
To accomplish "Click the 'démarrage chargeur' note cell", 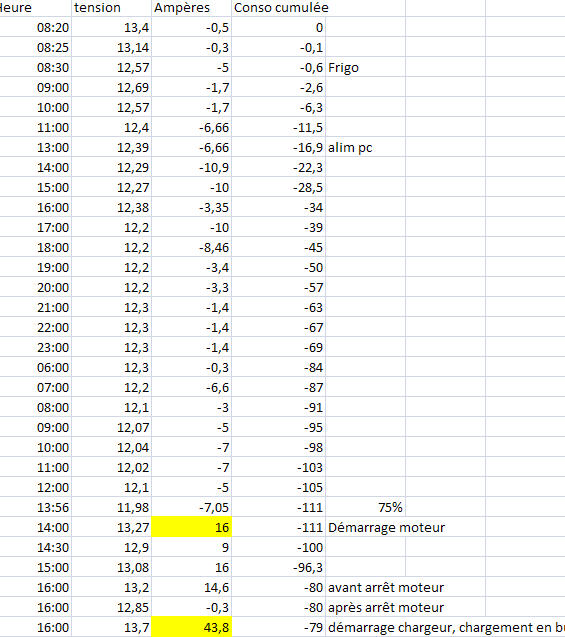I will 446,627.
